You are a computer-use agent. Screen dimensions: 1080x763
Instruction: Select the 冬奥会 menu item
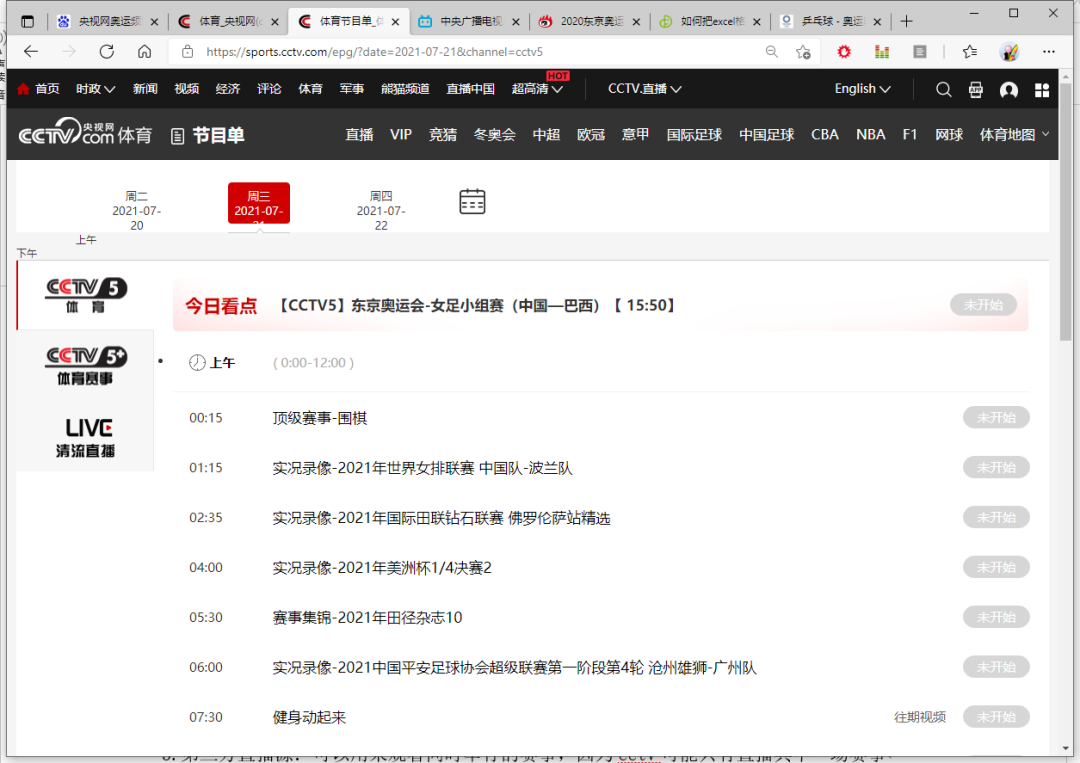click(x=494, y=134)
